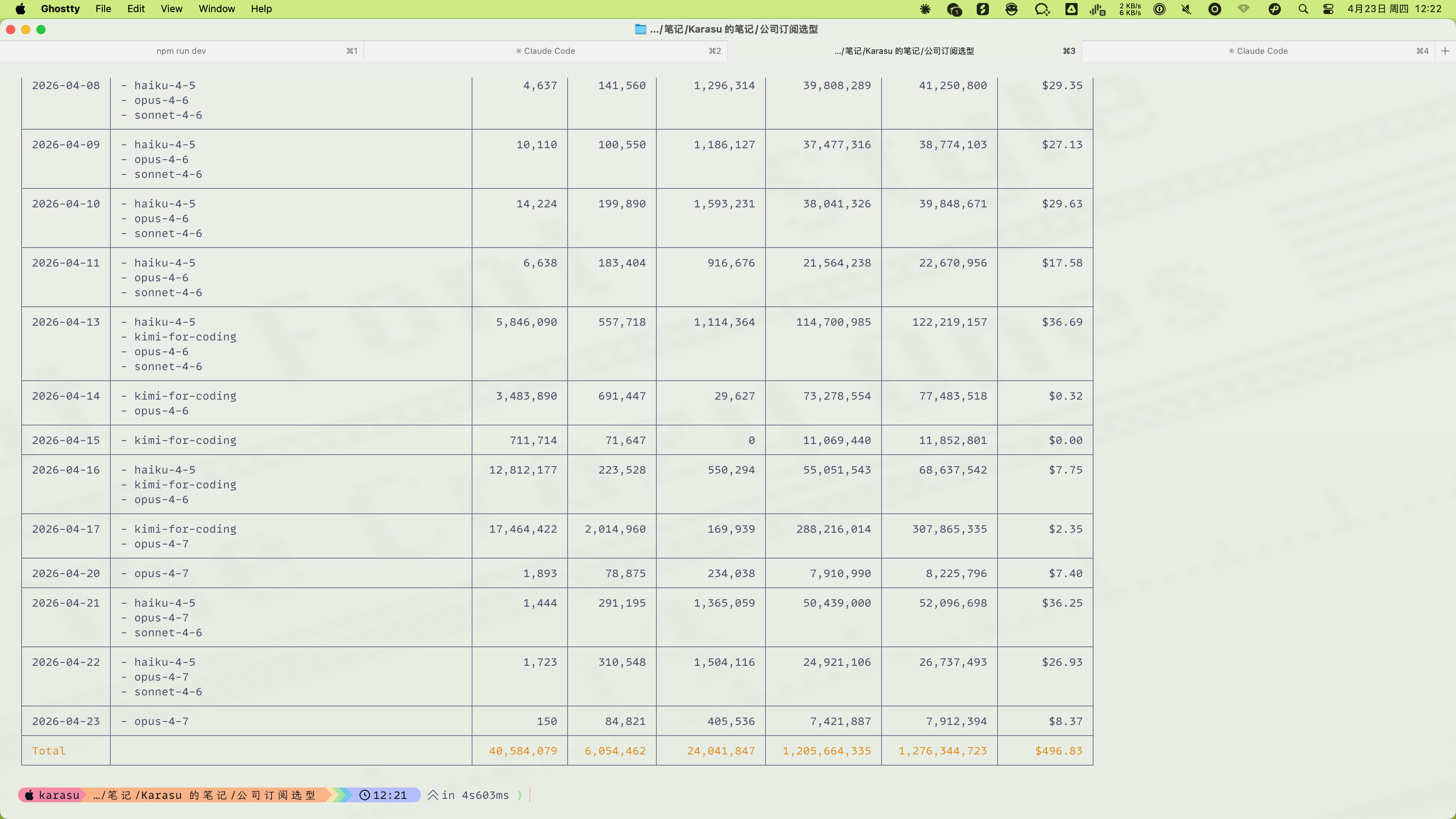Click the value 2,014,960

[615, 529]
